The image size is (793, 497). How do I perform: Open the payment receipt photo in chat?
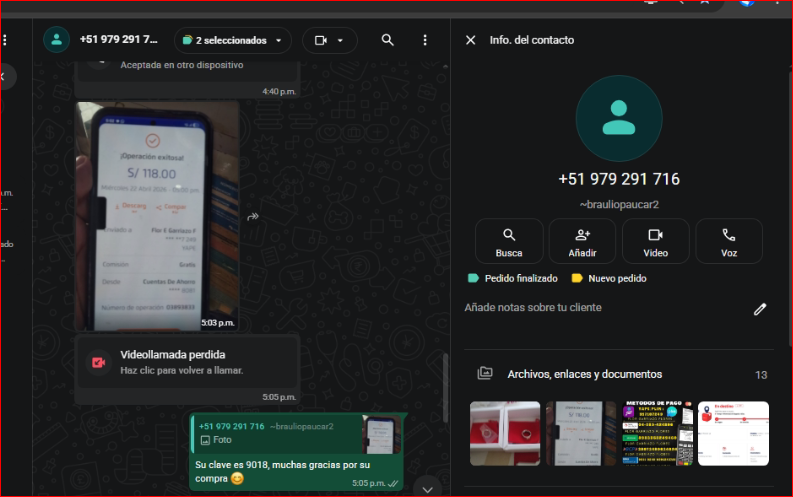pyautogui.click(x=157, y=215)
